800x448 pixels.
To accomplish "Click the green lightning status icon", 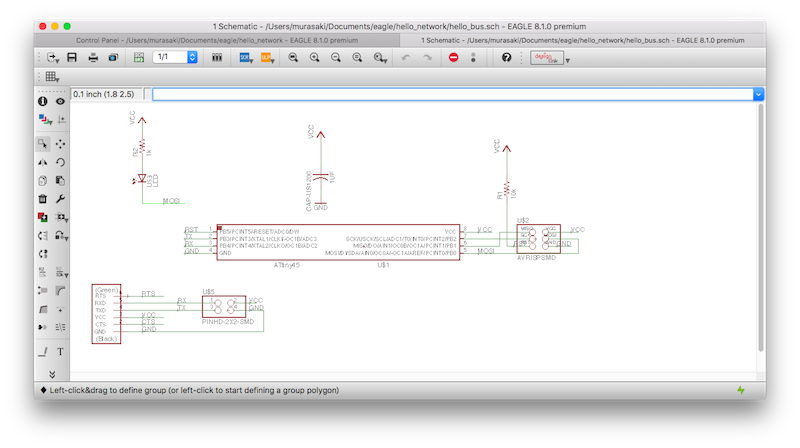I will 741,390.
